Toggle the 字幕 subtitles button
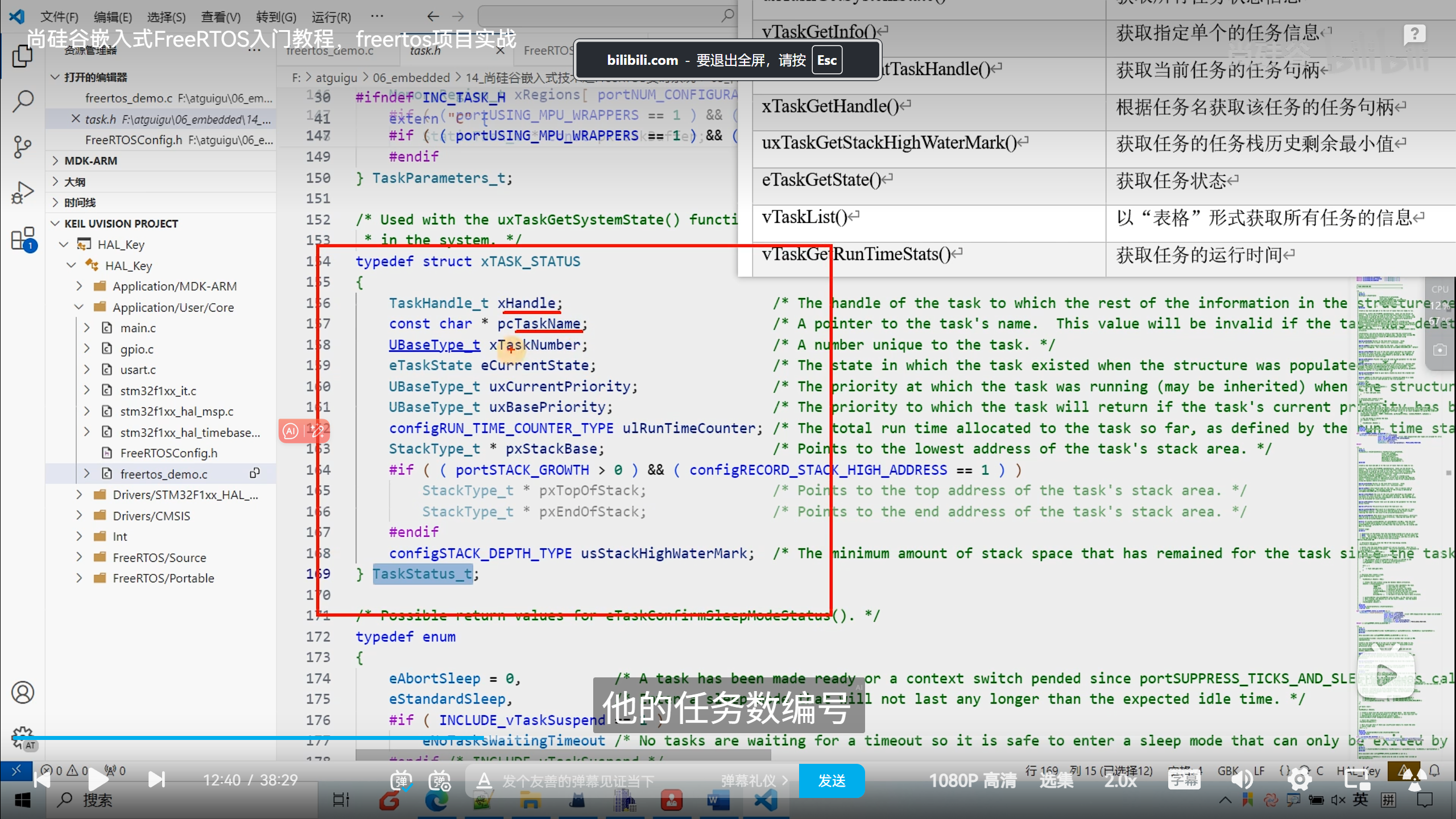 coord(1184,780)
